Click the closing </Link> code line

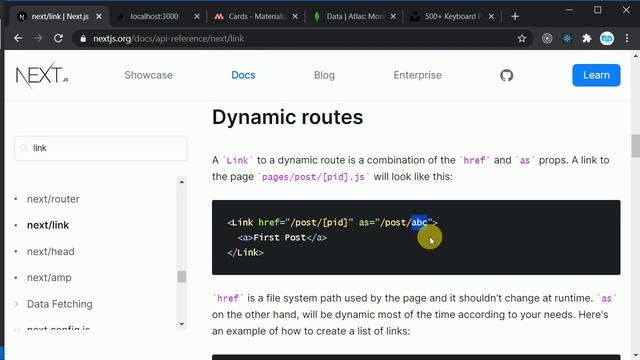pyautogui.click(x=245, y=253)
